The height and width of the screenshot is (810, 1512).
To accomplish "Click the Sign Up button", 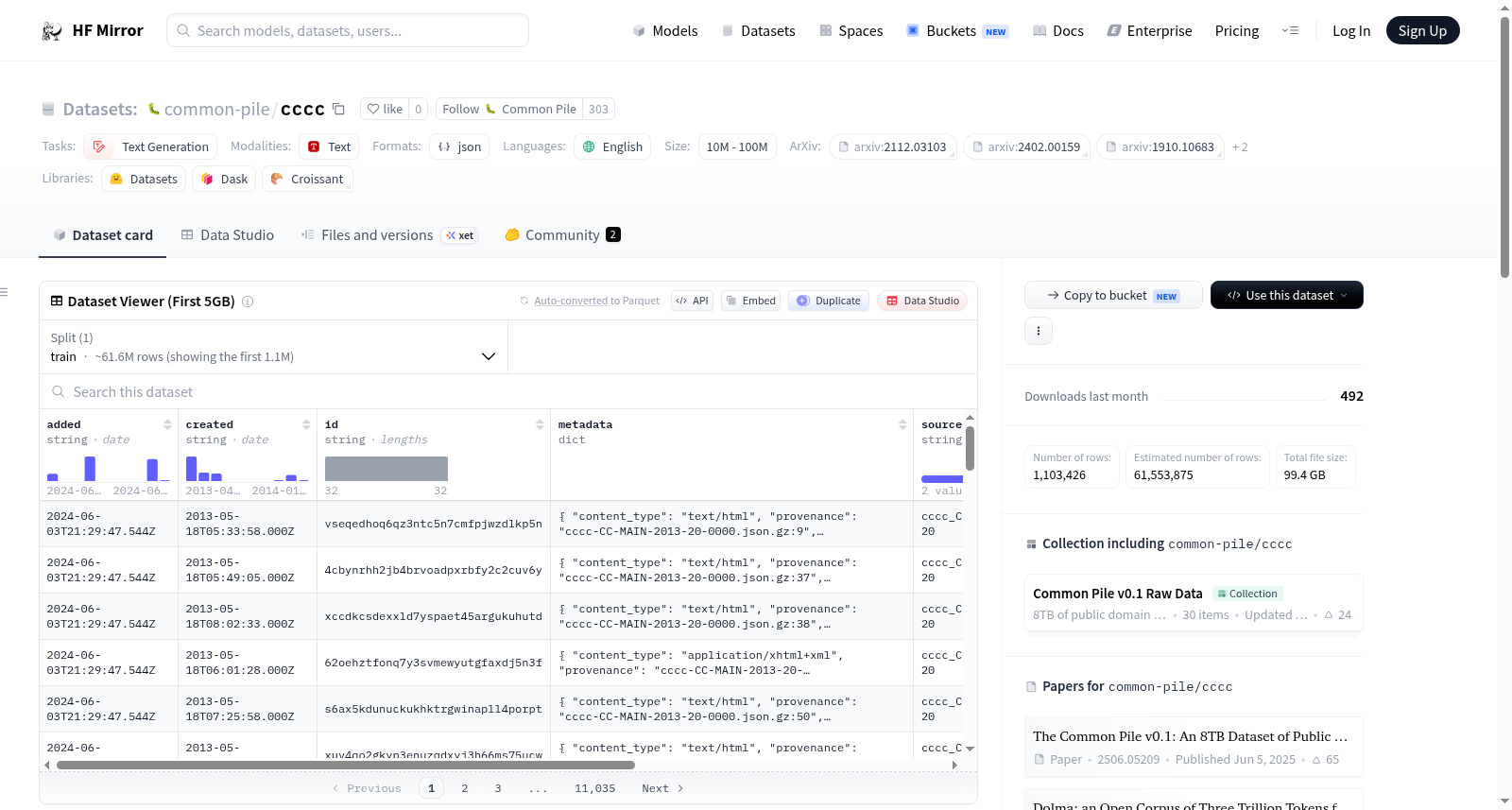I will coord(1422,30).
